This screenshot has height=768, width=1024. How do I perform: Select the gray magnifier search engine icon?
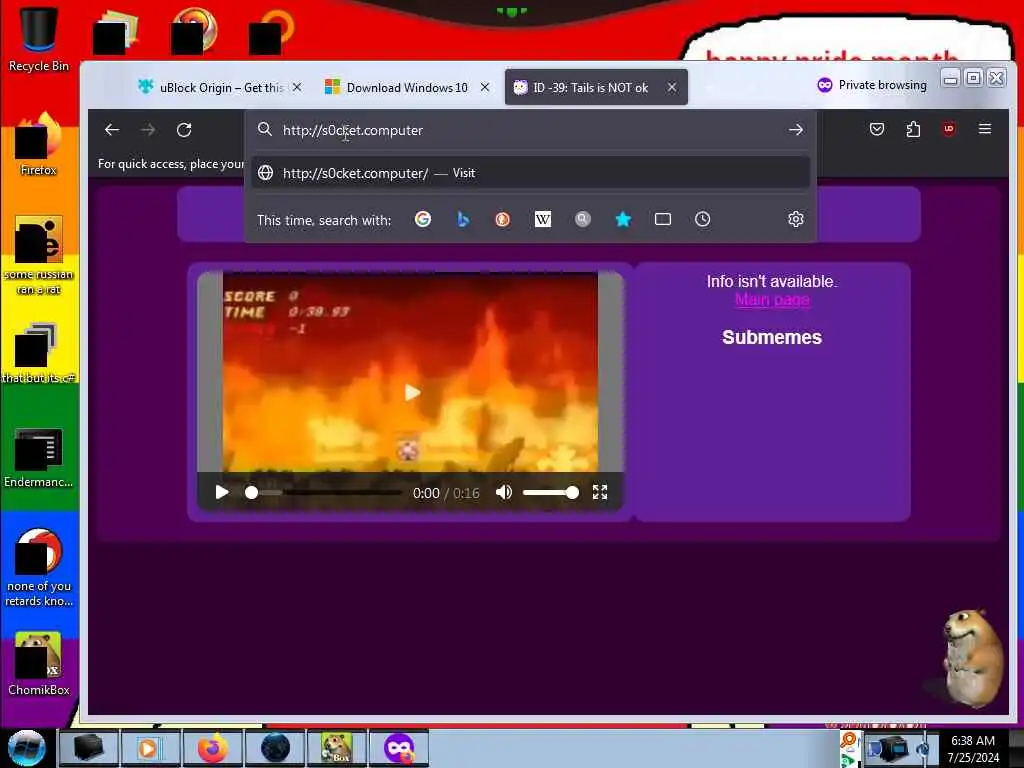tap(583, 219)
